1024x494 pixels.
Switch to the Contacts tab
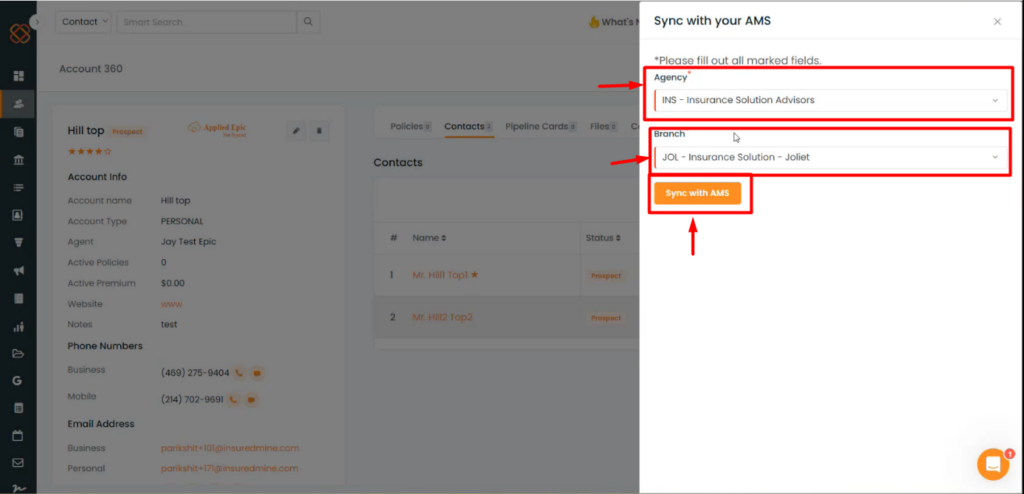(x=469, y=126)
